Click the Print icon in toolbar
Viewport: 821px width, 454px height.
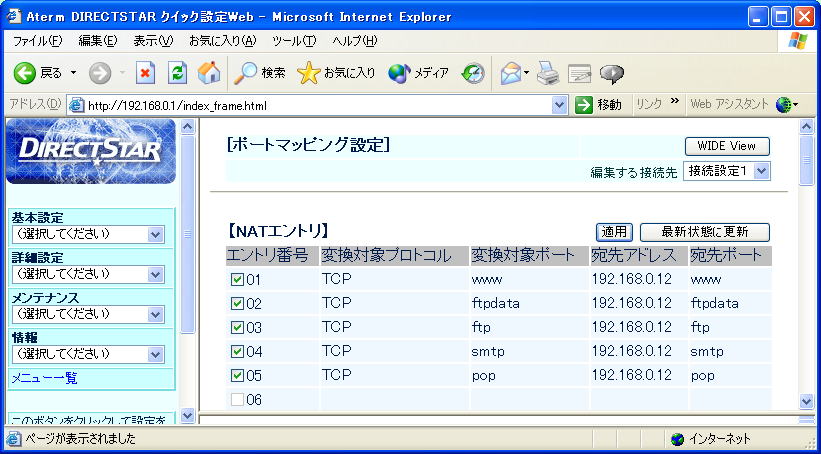(x=547, y=73)
